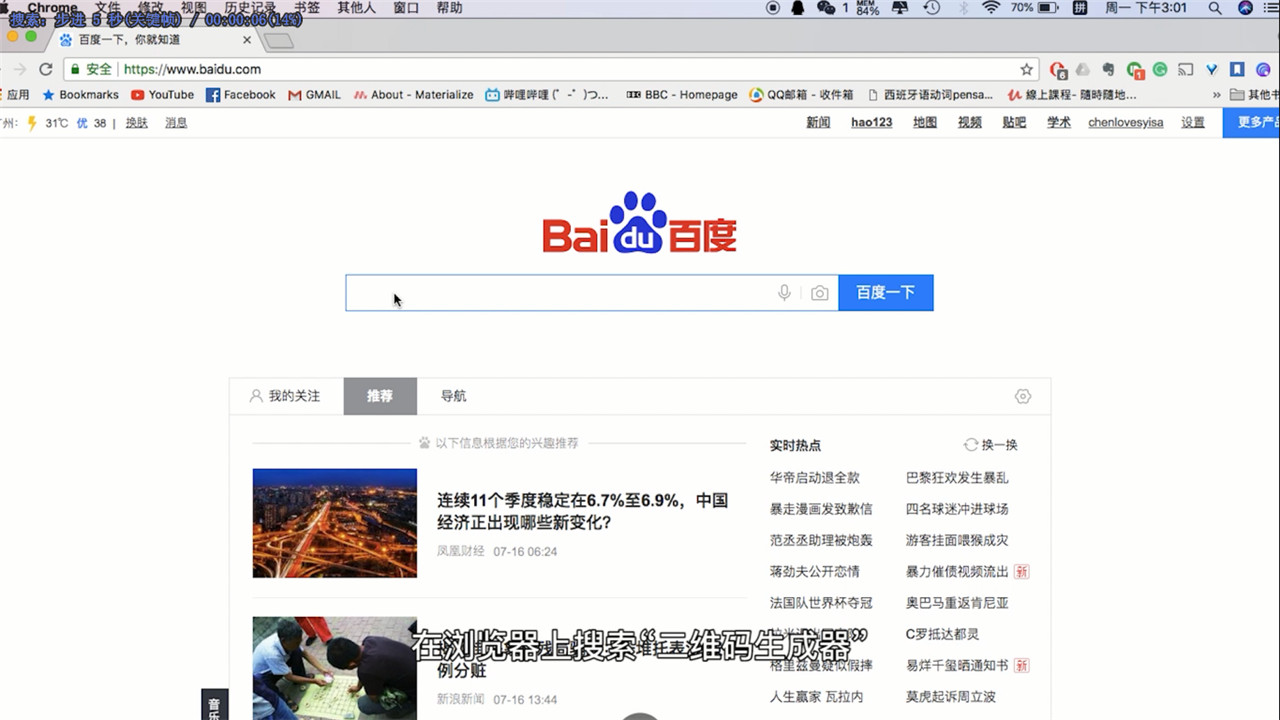Click the red extension icon with badge 6
Image resolution: width=1280 pixels, height=720 pixels.
(x=1058, y=70)
